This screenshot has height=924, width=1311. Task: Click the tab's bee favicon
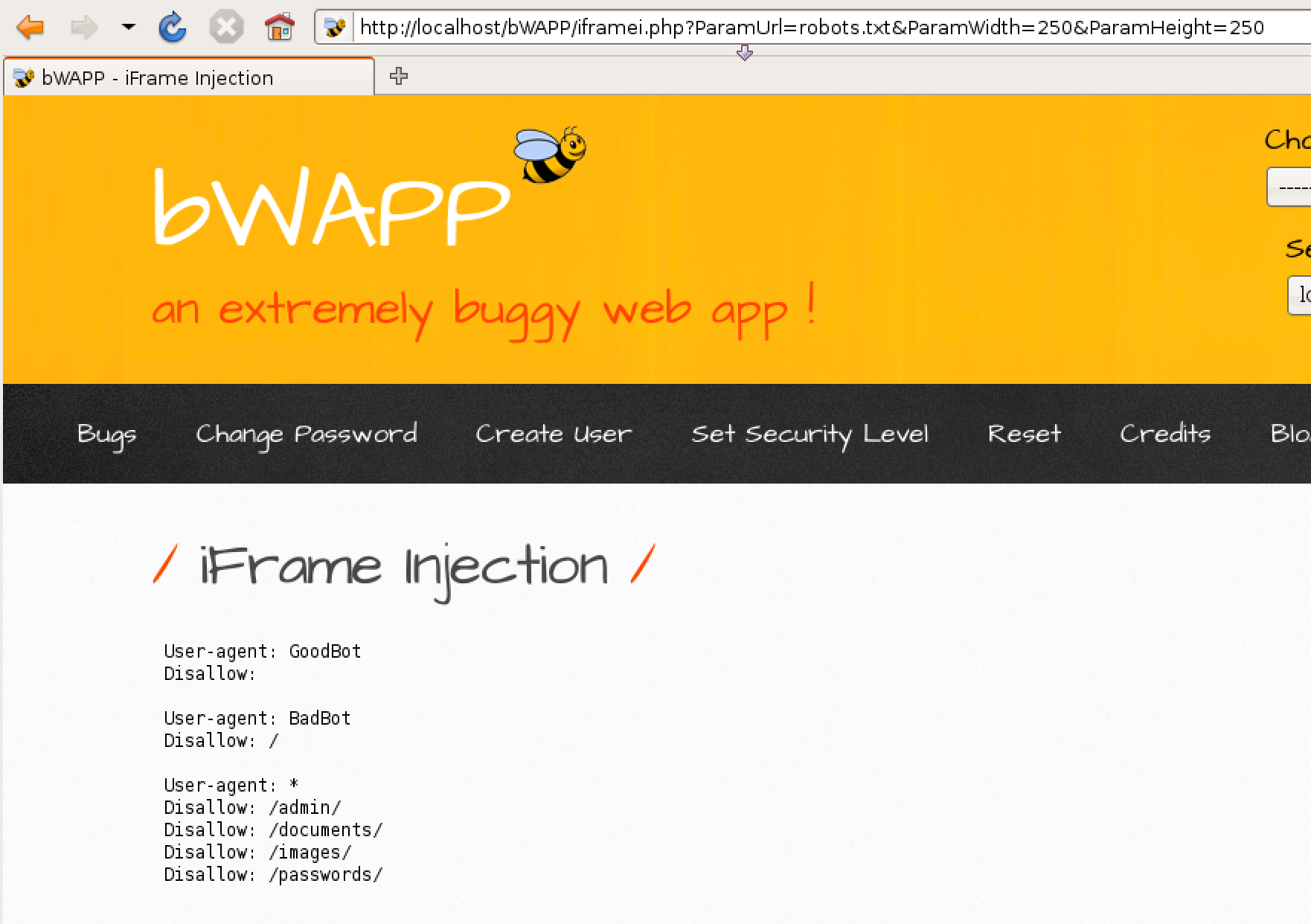point(24,77)
